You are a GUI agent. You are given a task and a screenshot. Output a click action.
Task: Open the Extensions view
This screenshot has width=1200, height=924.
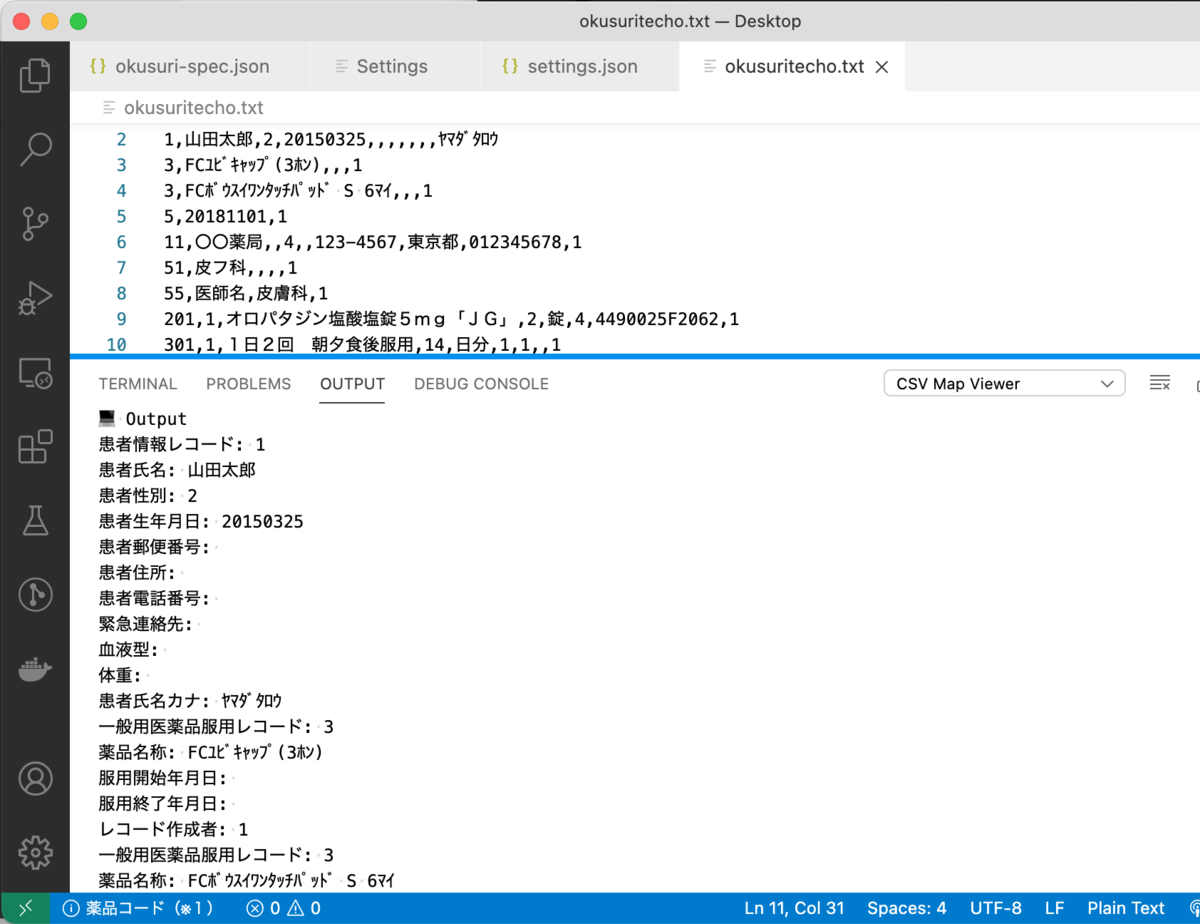pyautogui.click(x=35, y=447)
